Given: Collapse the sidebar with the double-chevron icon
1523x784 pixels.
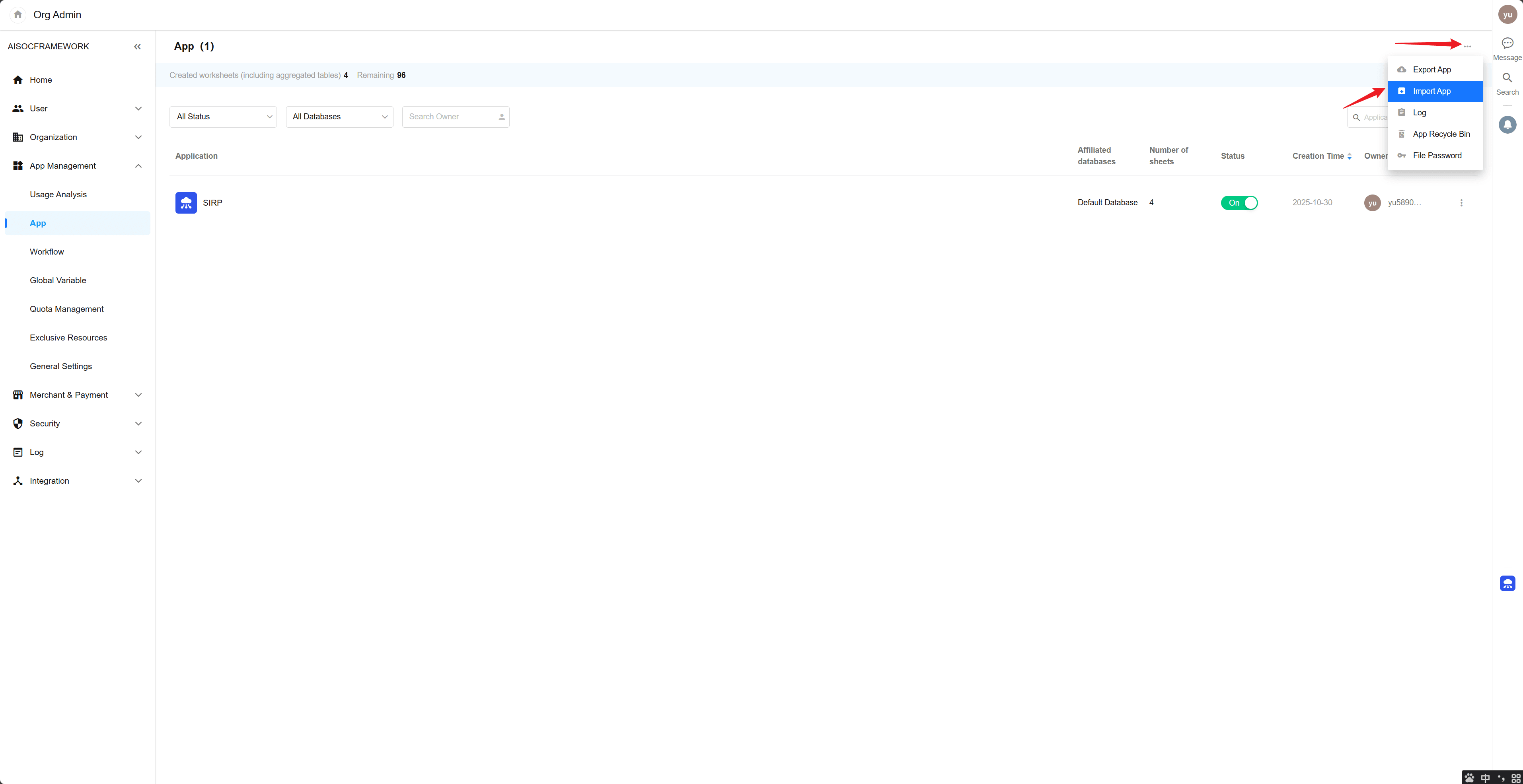Looking at the screenshot, I should pos(137,47).
